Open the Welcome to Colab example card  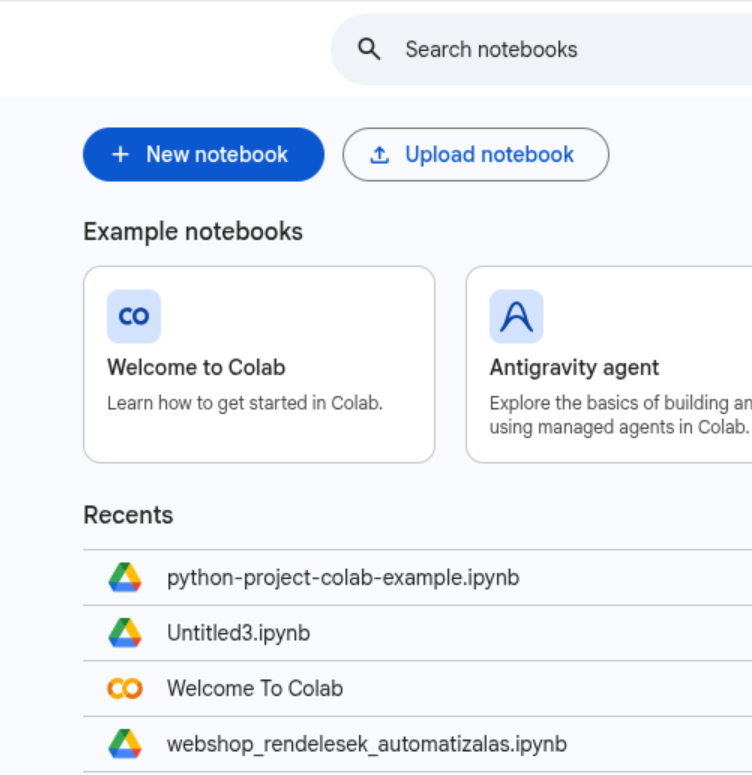coord(259,365)
